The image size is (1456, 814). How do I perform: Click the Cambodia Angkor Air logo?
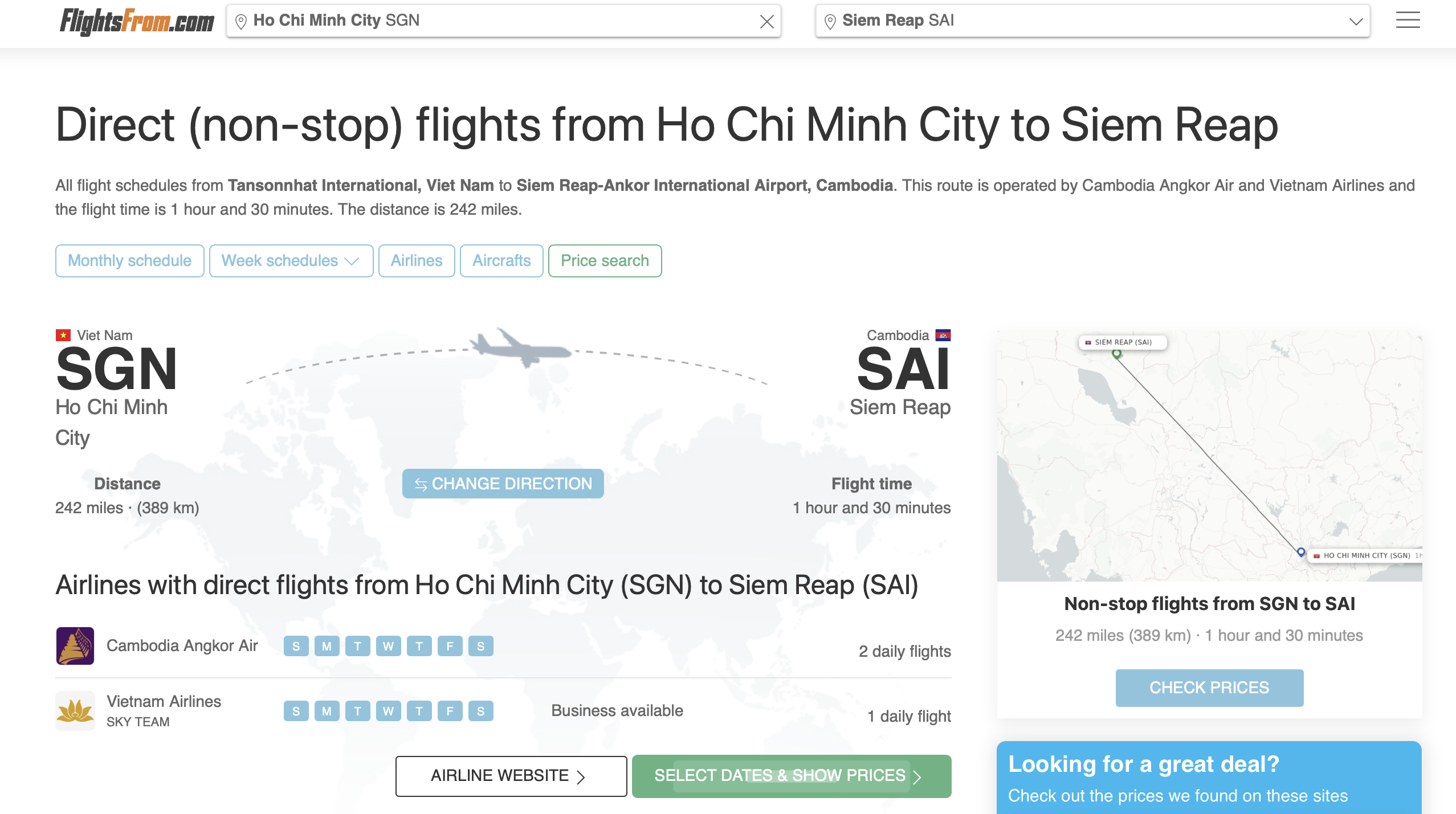[x=75, y=646]
